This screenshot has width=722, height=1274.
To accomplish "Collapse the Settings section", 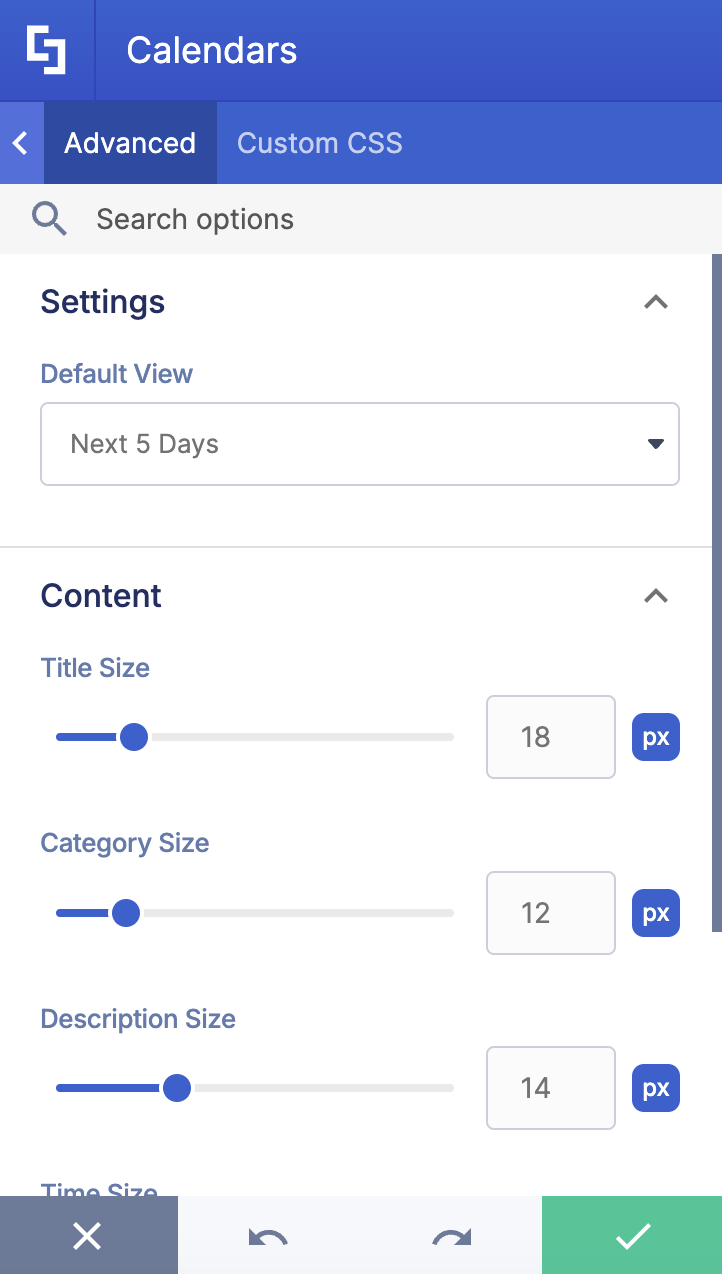I will tap(656, 302).
